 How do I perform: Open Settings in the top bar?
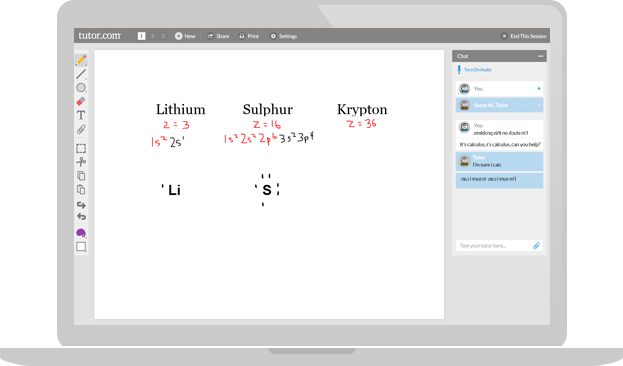click(284, 36)
